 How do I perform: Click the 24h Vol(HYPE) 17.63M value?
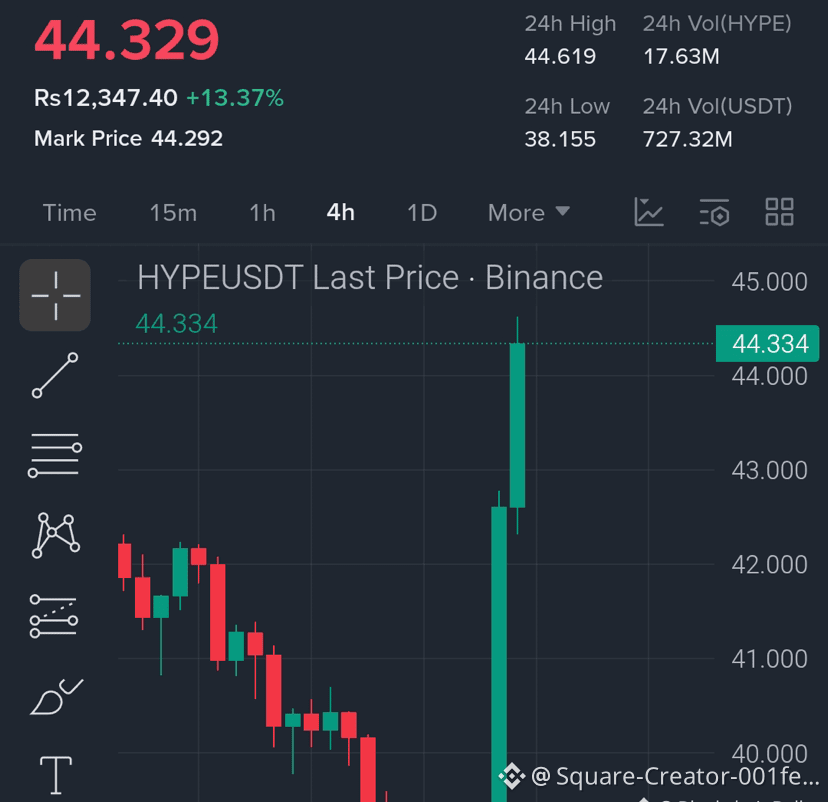coord(681,56)
